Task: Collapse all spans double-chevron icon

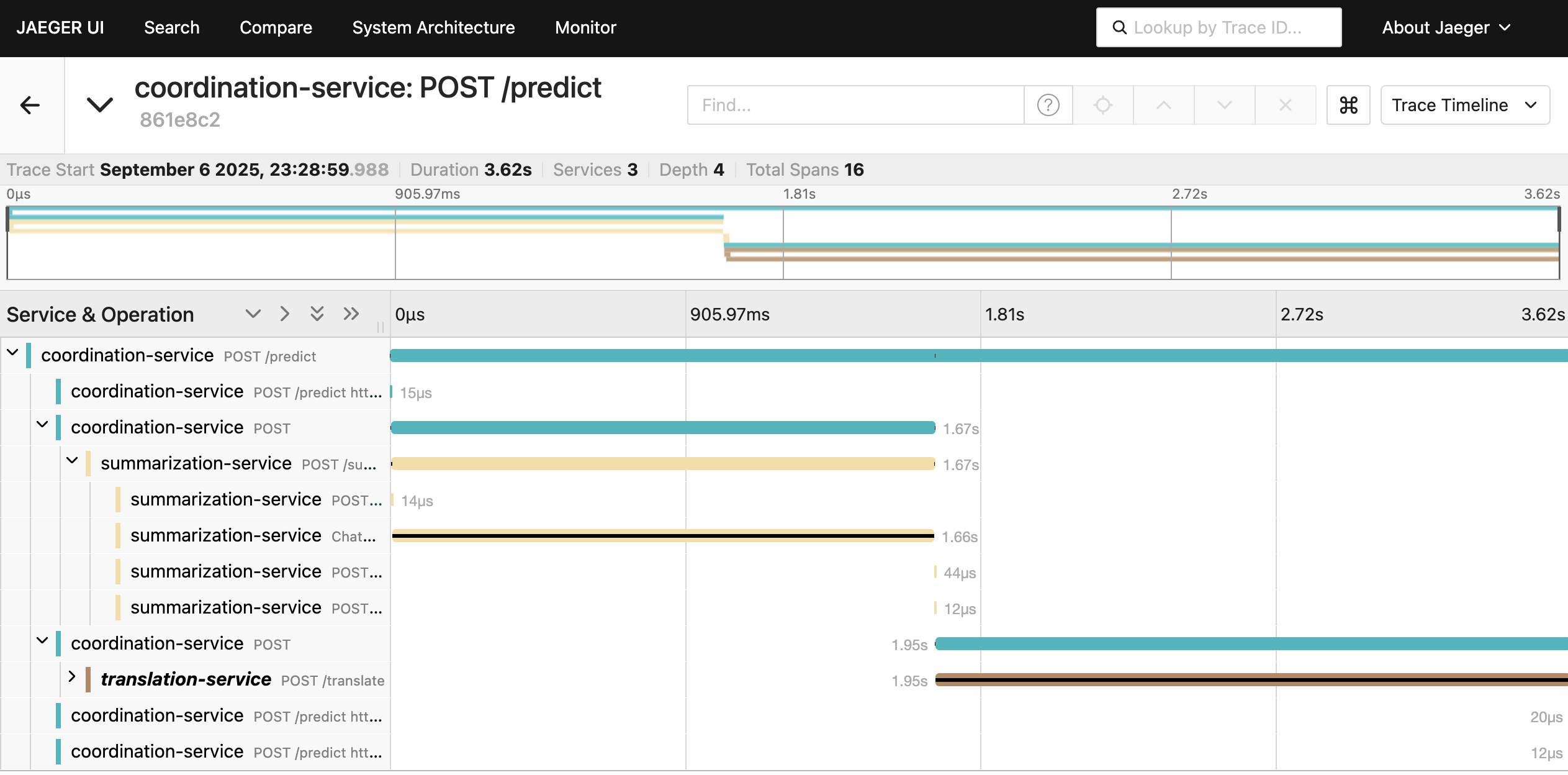Action: point(351,314)
